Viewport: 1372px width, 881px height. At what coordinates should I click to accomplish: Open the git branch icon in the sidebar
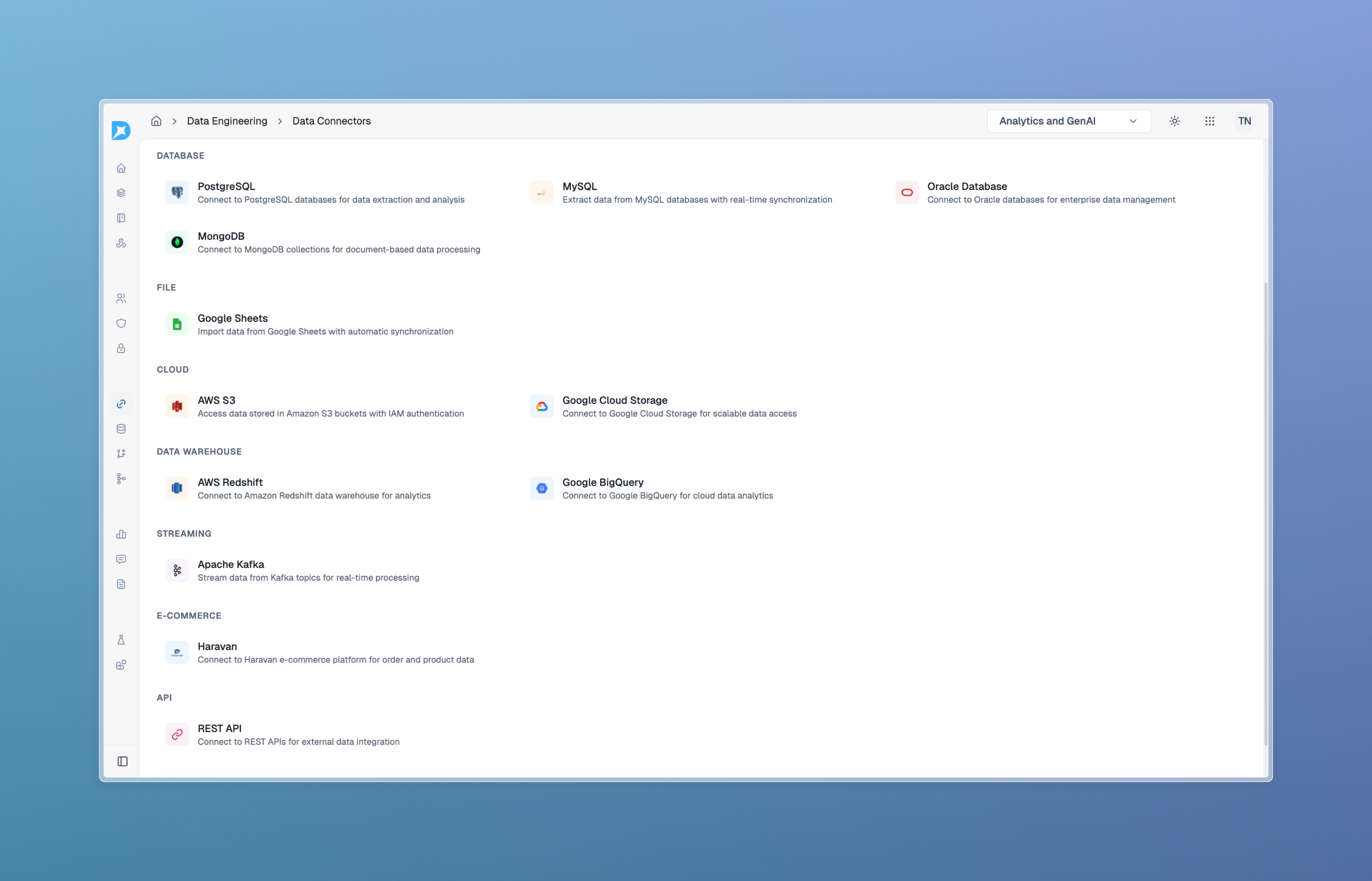(x=121, y=454)
